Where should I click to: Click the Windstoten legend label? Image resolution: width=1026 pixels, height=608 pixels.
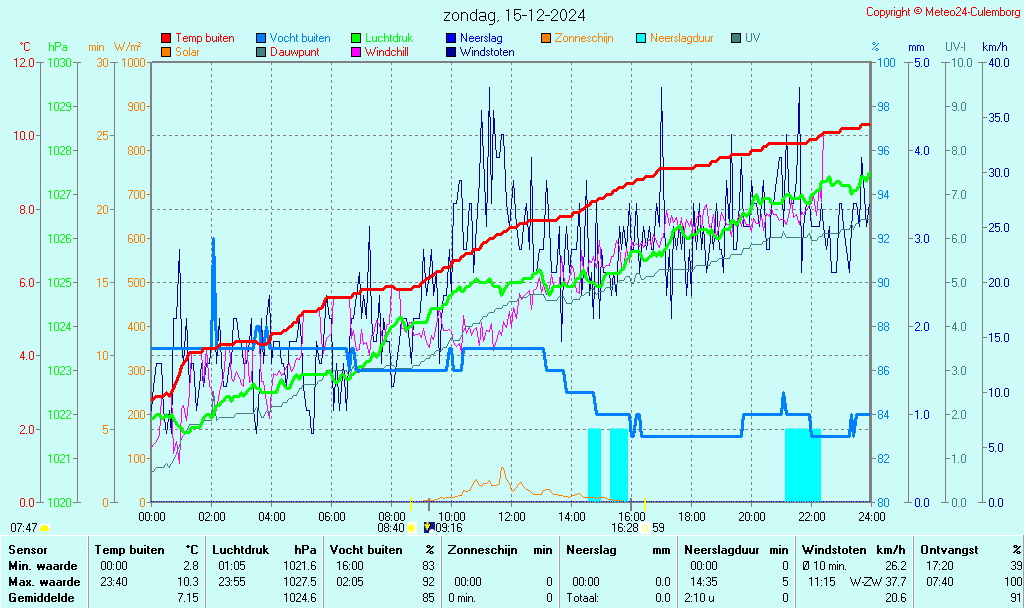coord(487,52)
